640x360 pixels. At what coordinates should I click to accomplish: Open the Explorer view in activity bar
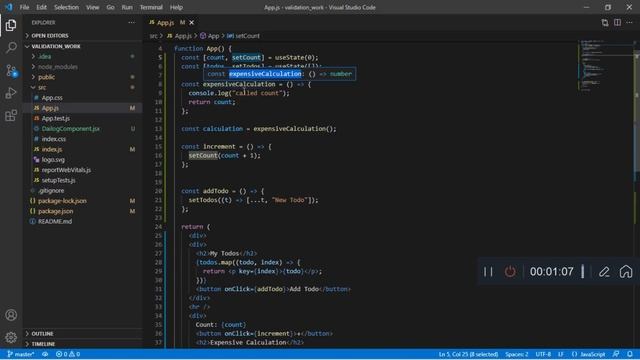(x=11, y=25)
